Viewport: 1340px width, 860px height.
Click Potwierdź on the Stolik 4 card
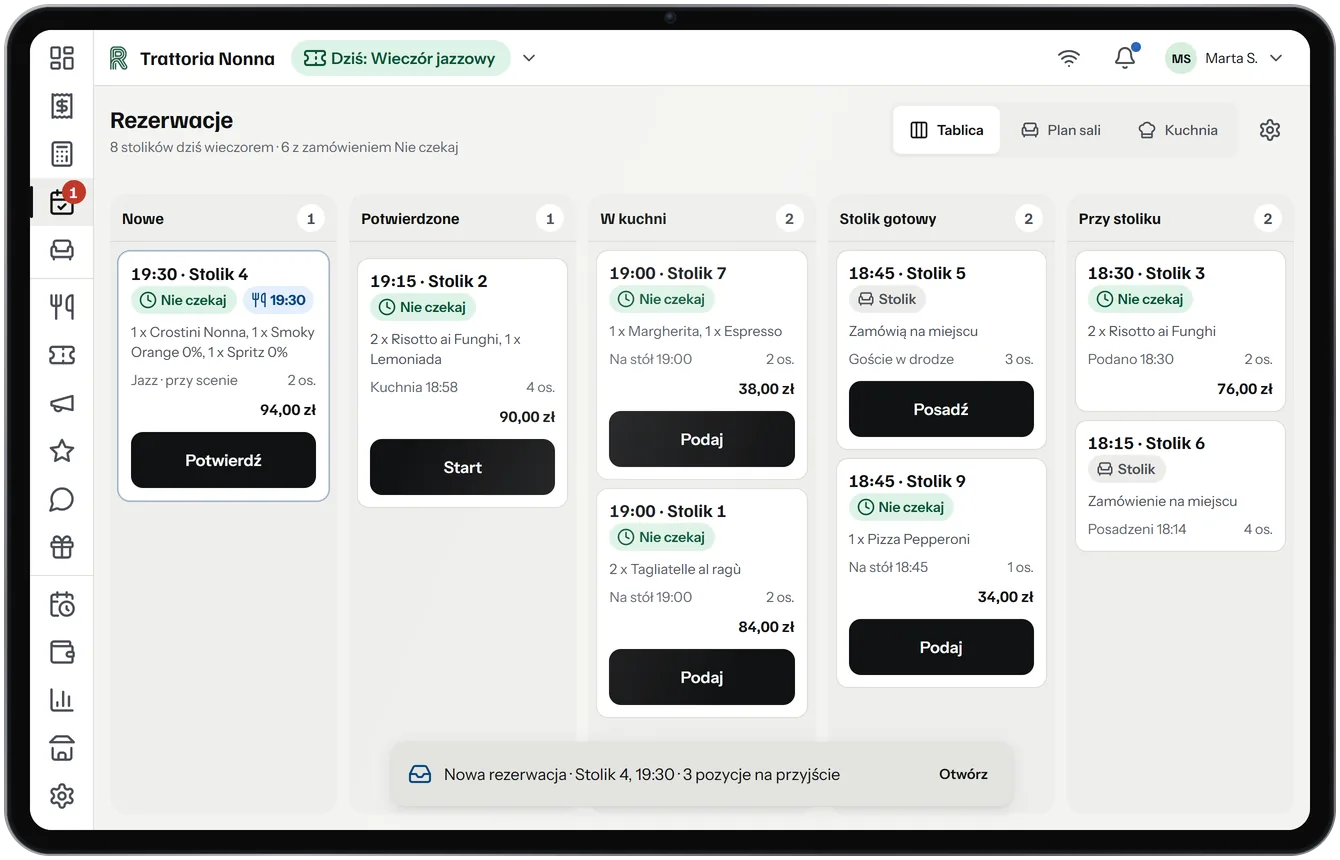pos(223,460)
